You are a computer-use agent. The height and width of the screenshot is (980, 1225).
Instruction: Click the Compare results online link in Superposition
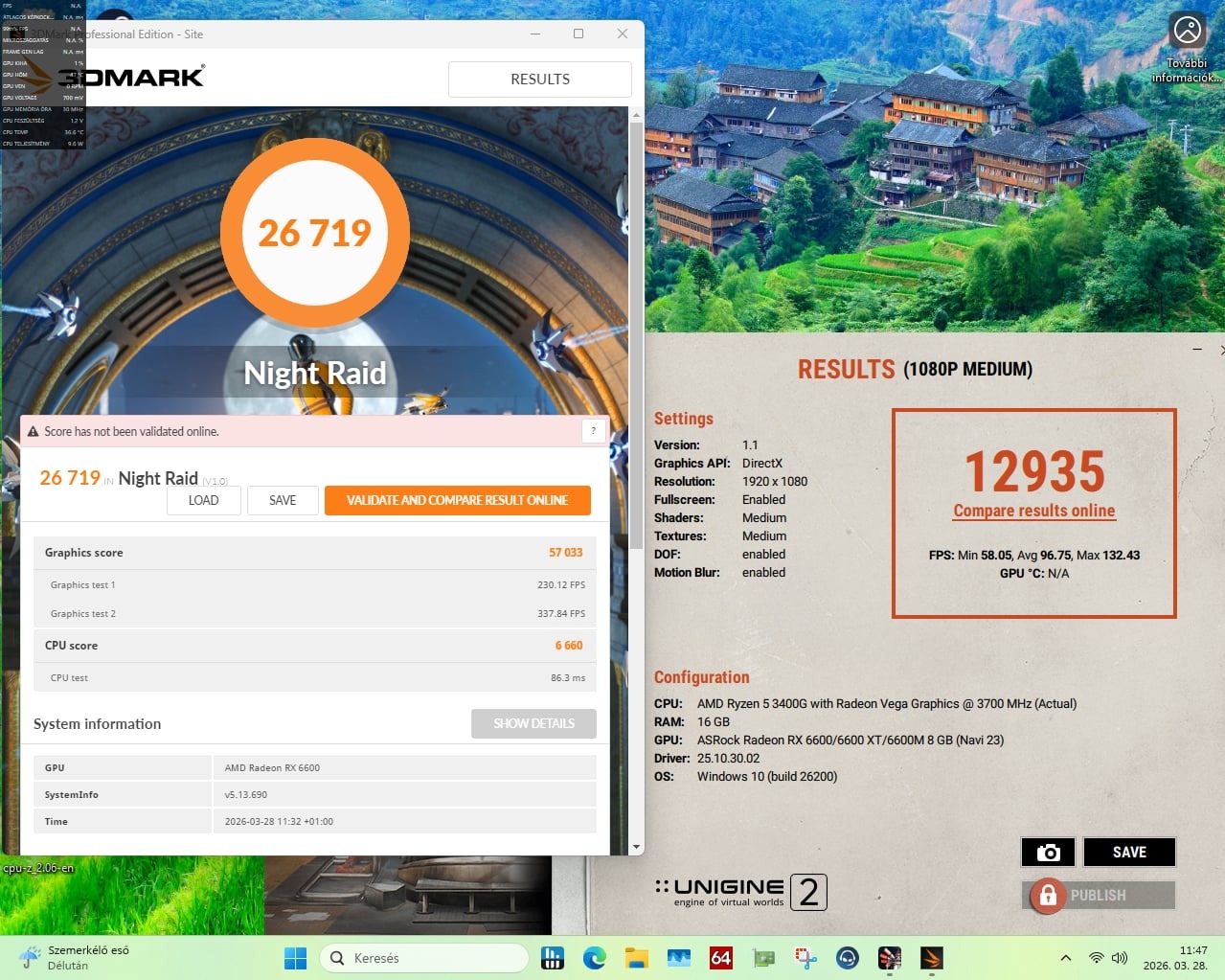(x=1034, y=511)
